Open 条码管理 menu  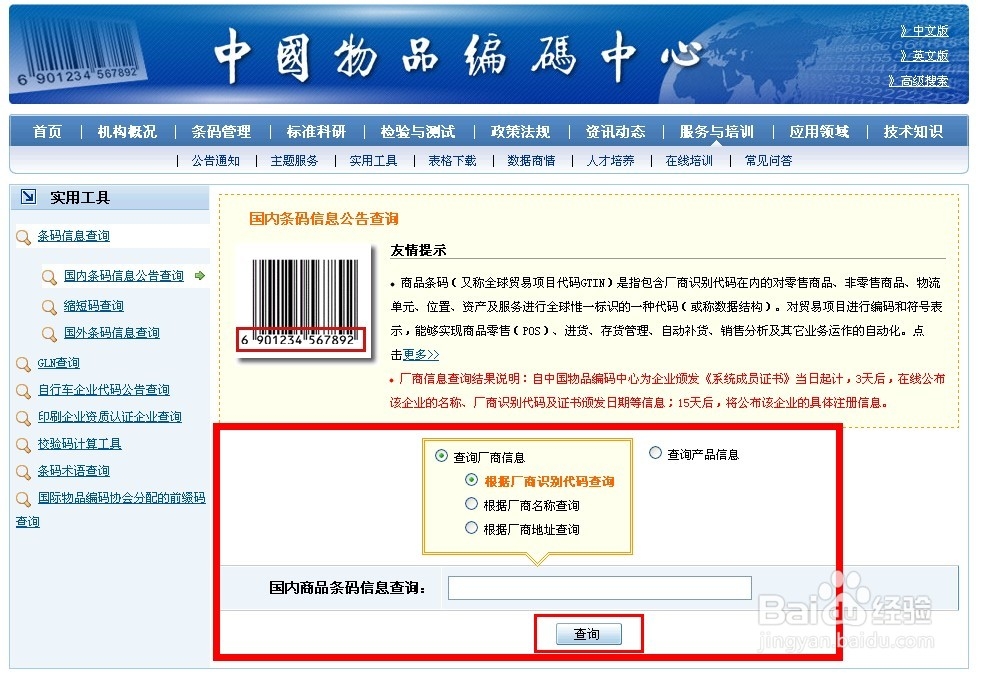(222, 132)
